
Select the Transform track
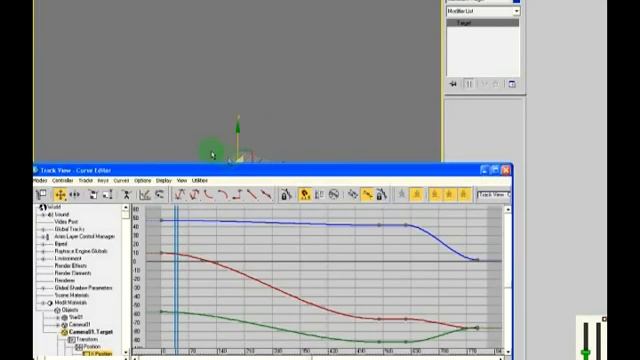click(87, 339)
